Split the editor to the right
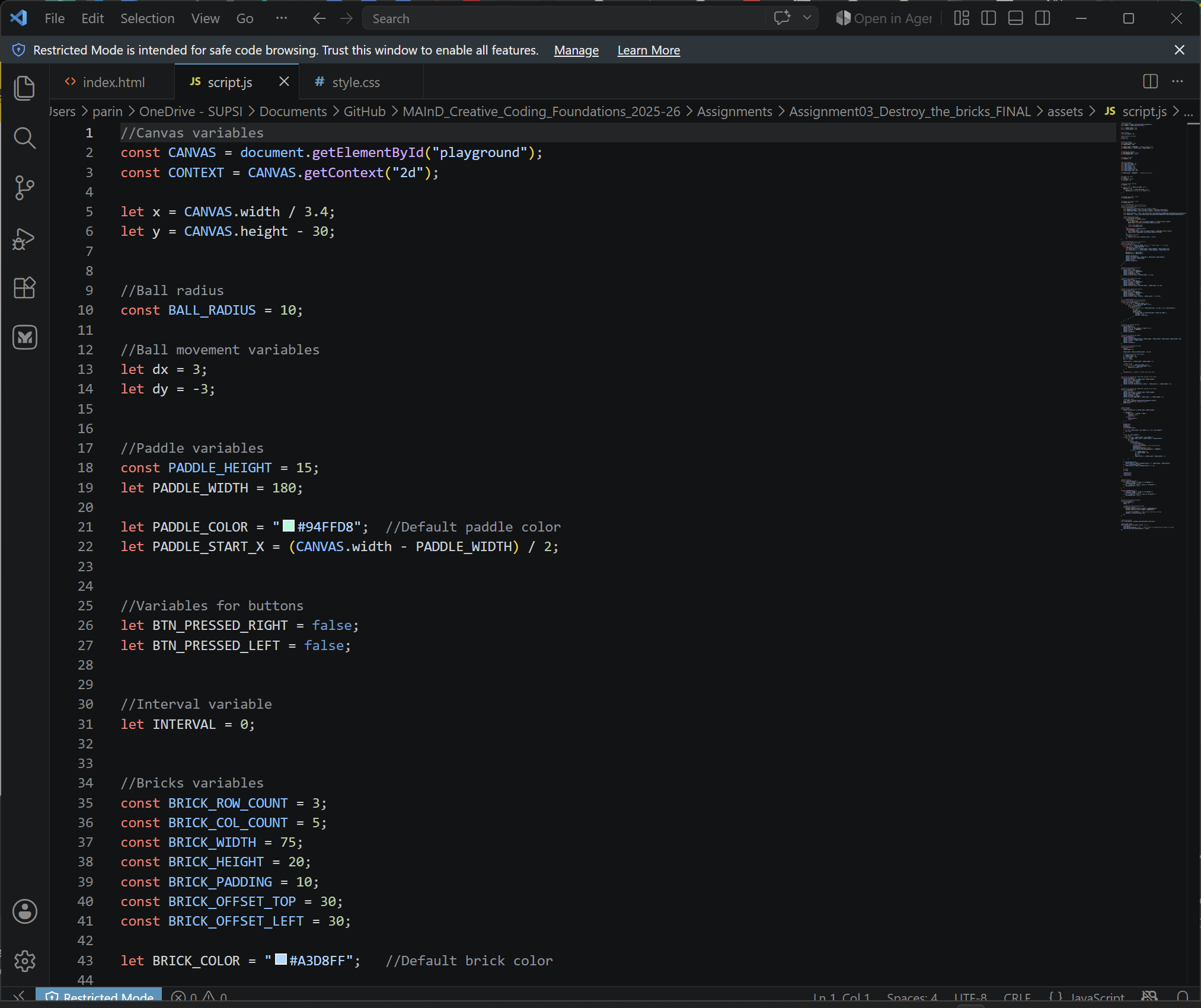 (1150, 81)
